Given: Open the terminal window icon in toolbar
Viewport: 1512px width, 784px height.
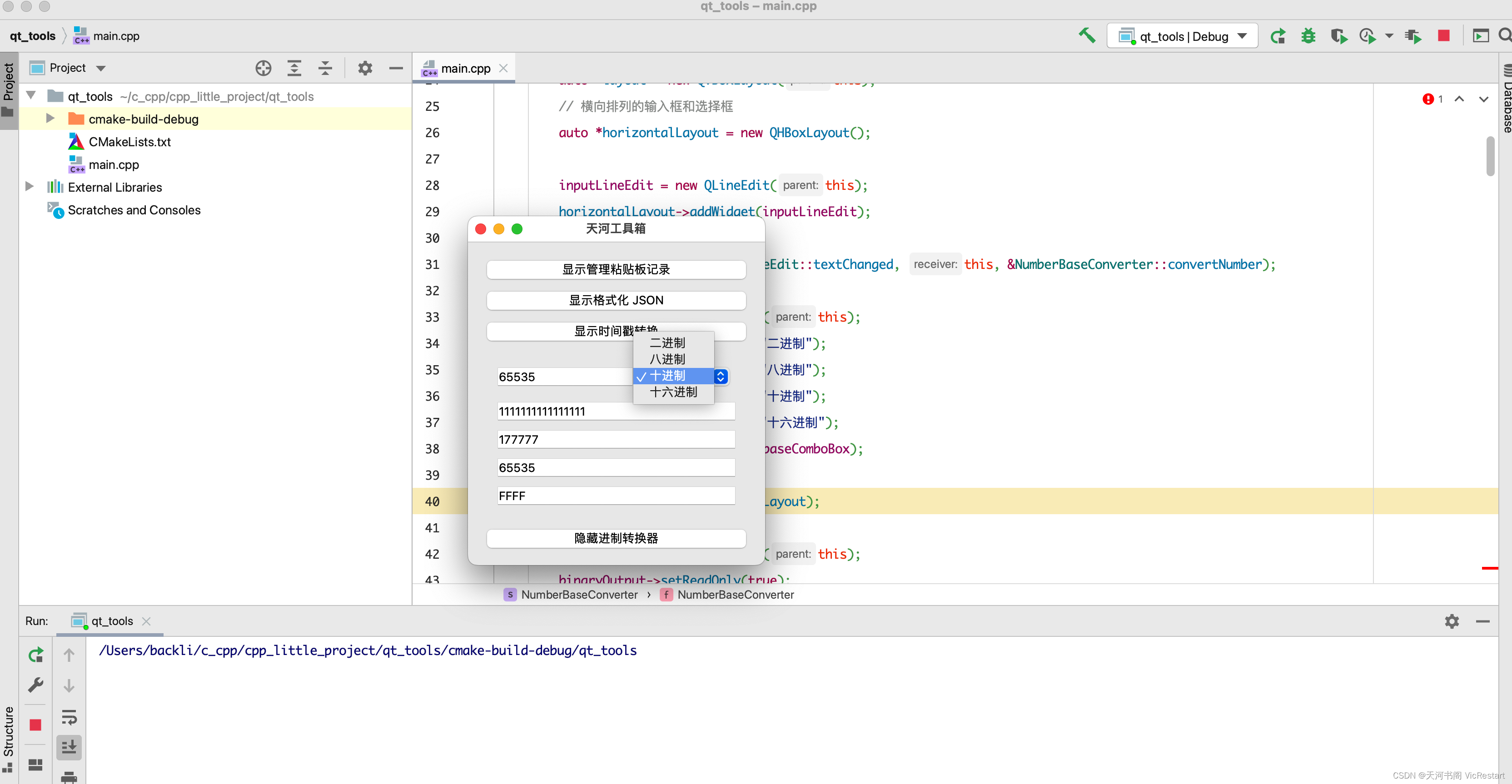Looking at the screenshot, I should (x=1481, y=36).
